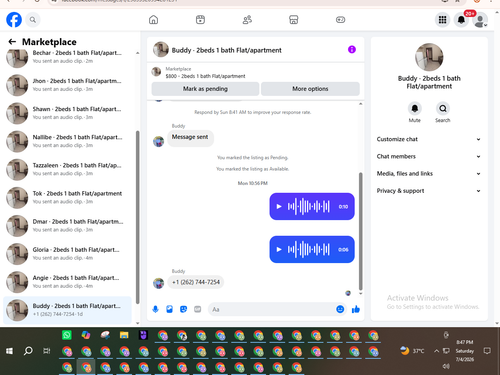Open the apps grid menu
The height and width of the screenshot is (375, 500).
tap(442, 20)
